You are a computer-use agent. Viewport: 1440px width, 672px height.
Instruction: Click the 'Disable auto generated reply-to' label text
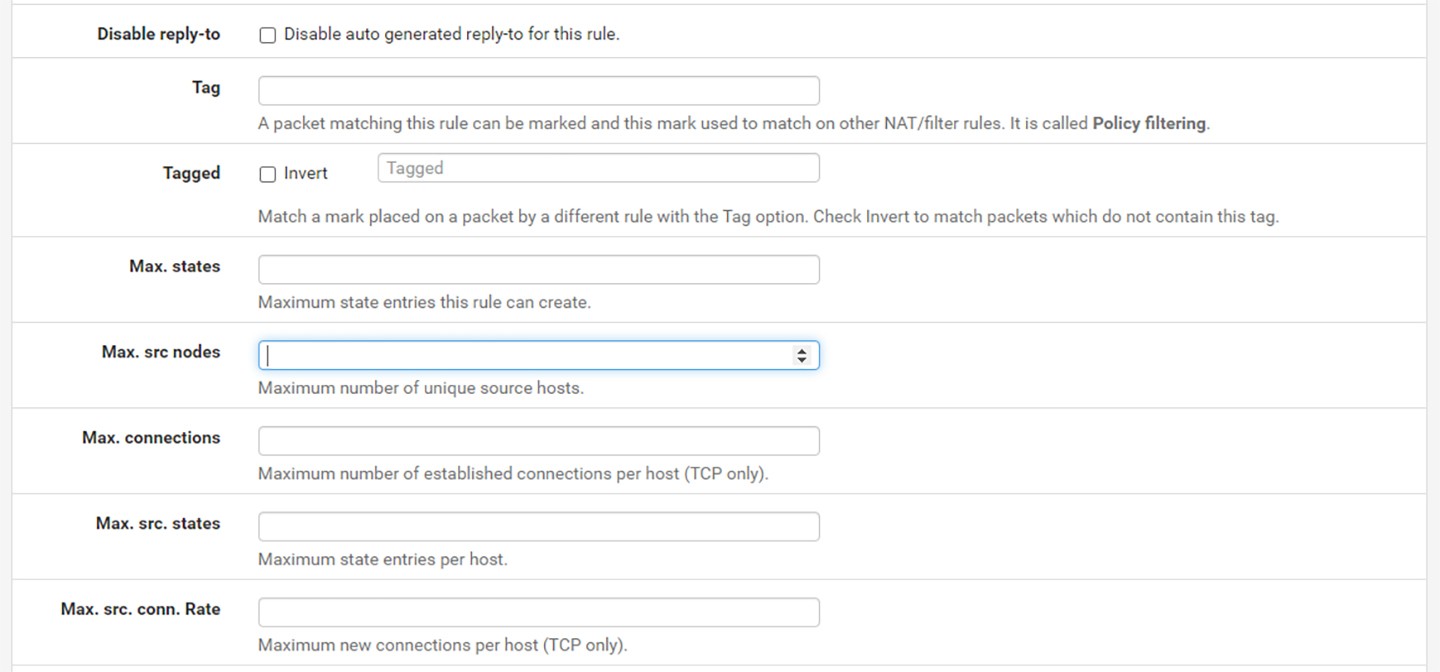[x=451, y=34]
